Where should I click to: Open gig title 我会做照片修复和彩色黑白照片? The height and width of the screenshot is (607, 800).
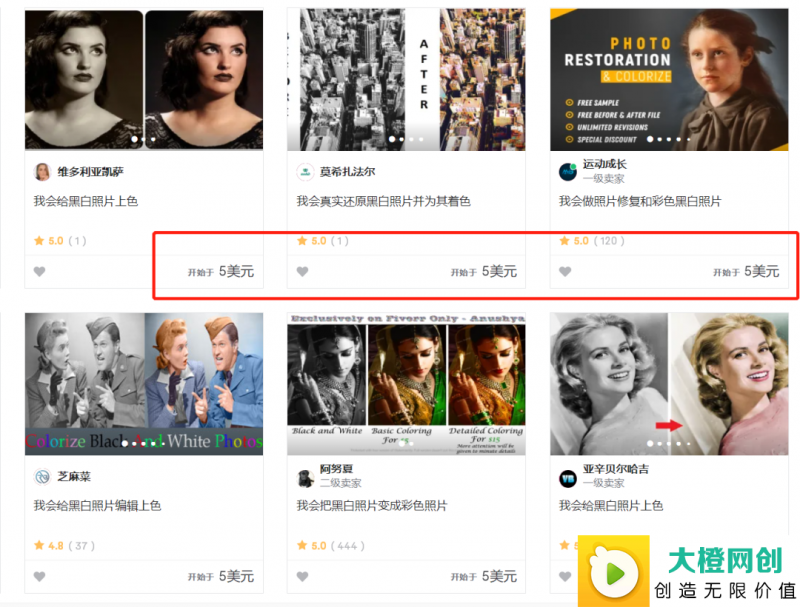[640, 201]
